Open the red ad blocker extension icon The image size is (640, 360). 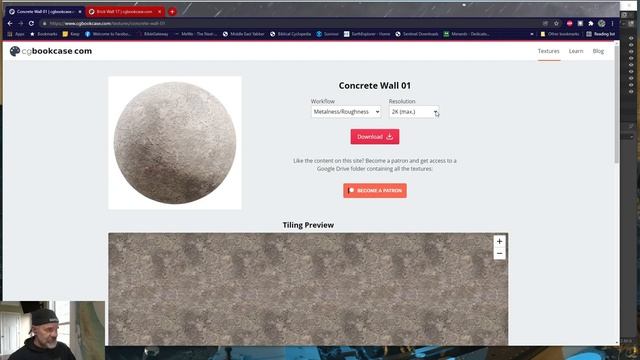coord(570,24)
